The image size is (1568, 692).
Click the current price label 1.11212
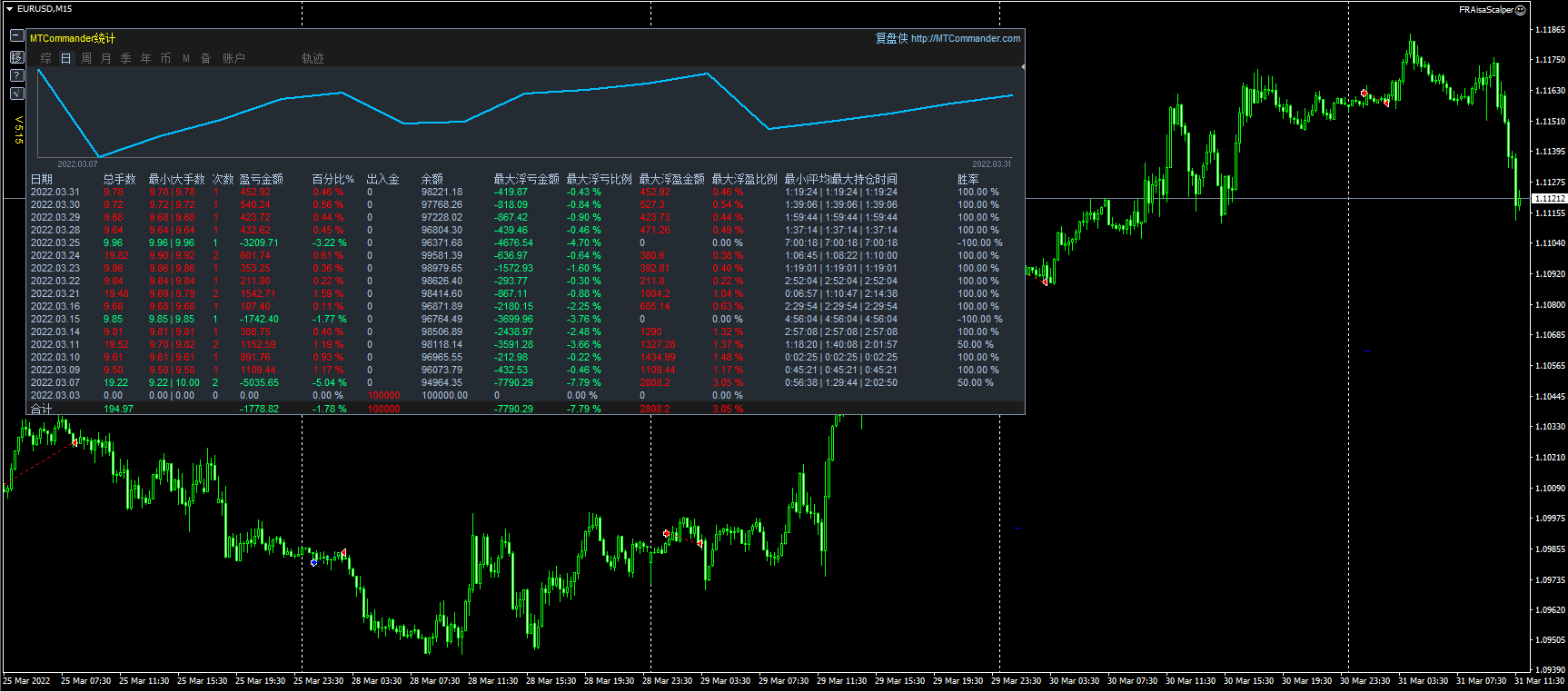[x=1549, y=198]
